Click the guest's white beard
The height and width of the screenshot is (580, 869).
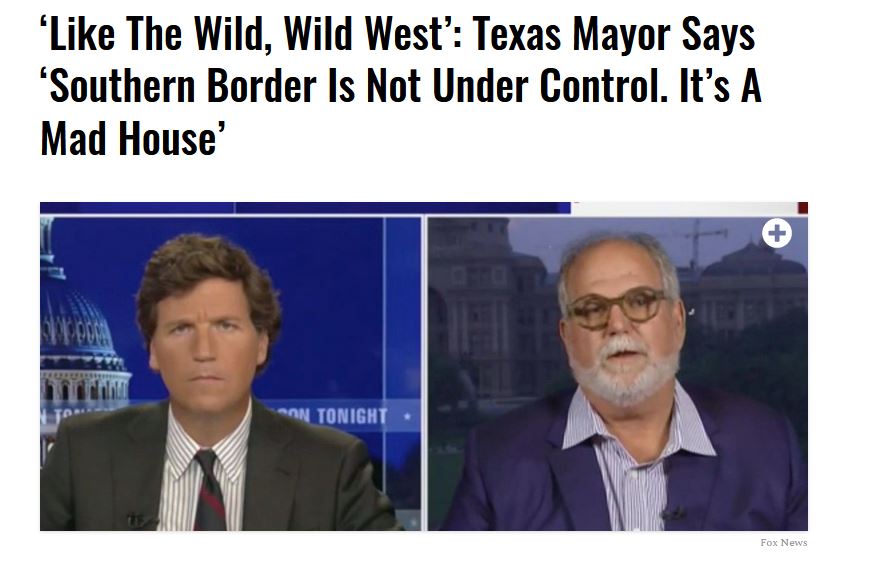625,371
